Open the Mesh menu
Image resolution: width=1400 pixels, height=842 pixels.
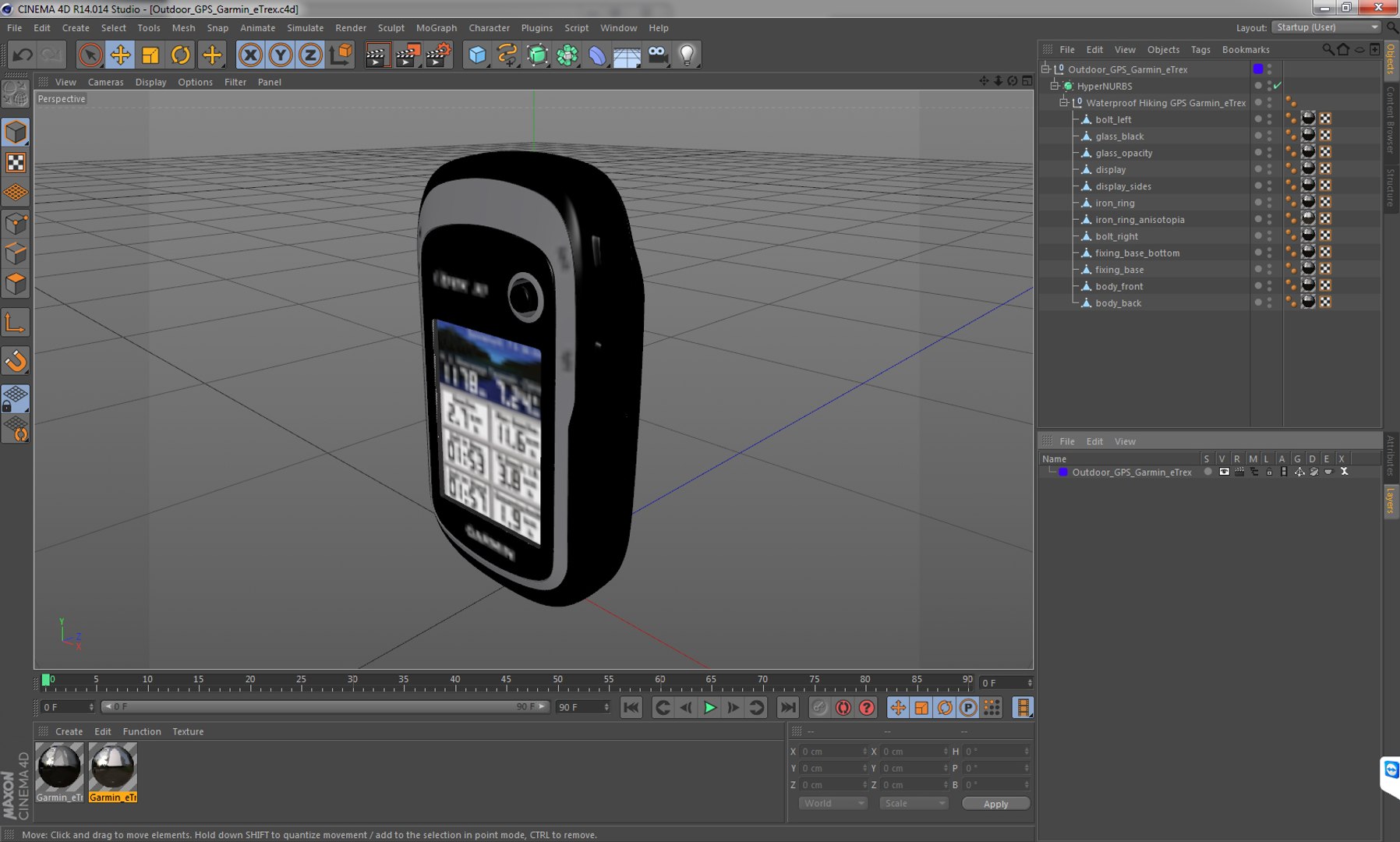pyautogui.click(x=183, y=28)
